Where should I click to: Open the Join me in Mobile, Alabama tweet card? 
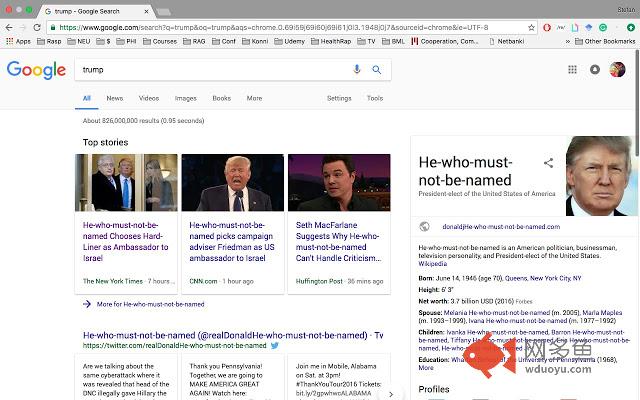click(339, 378)
